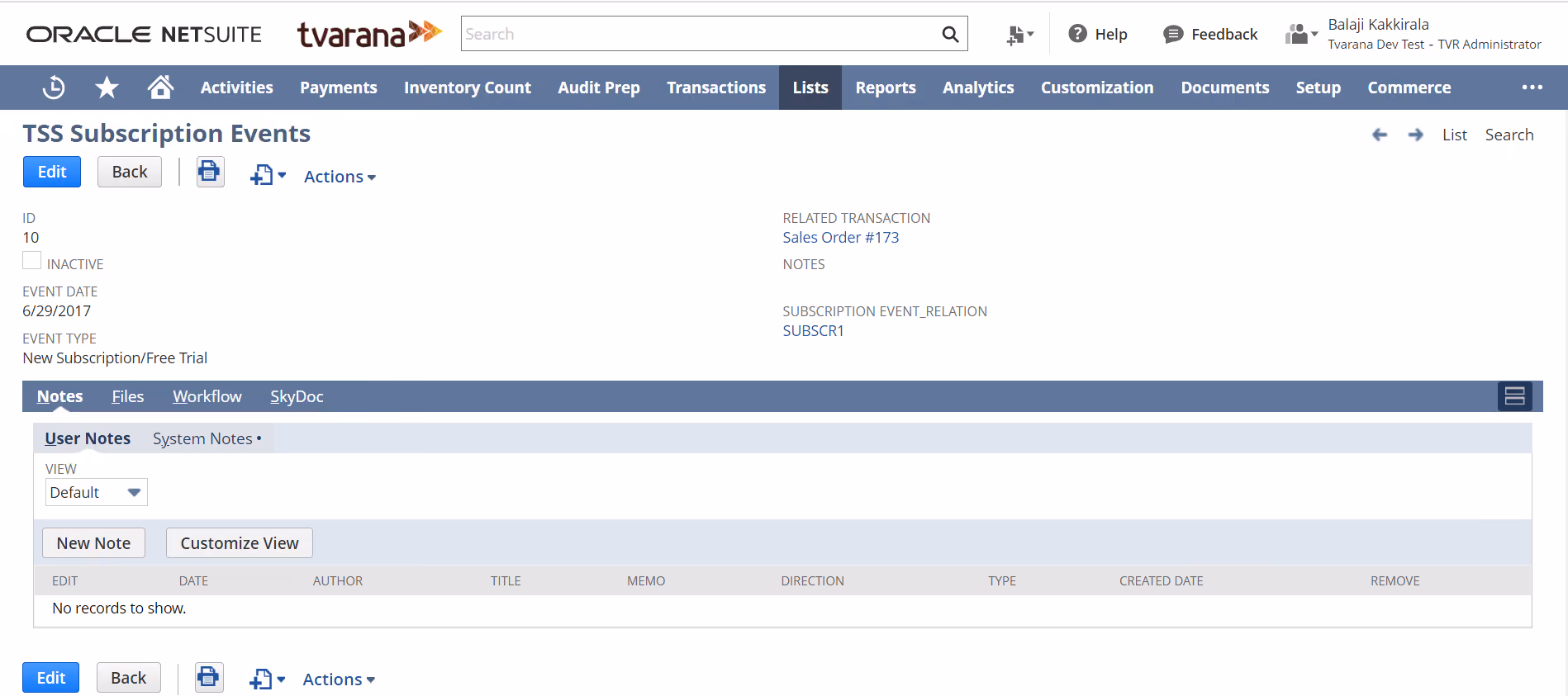Click the Help question mark icon
Screen dimensions: 1568x696
click(1077, 34)
